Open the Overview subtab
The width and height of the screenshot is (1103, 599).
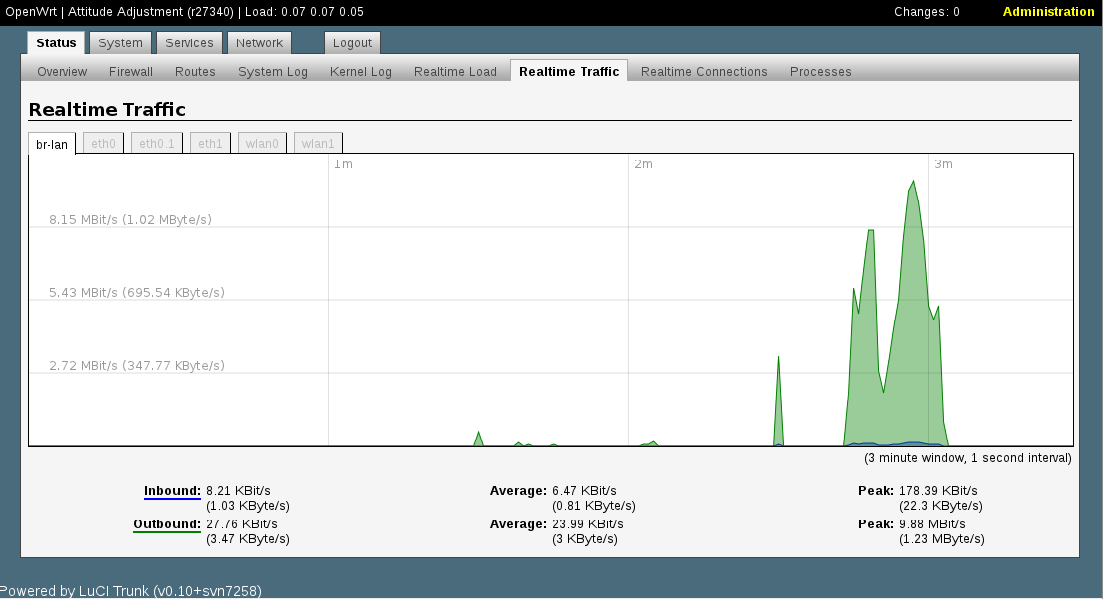[62, 72]
